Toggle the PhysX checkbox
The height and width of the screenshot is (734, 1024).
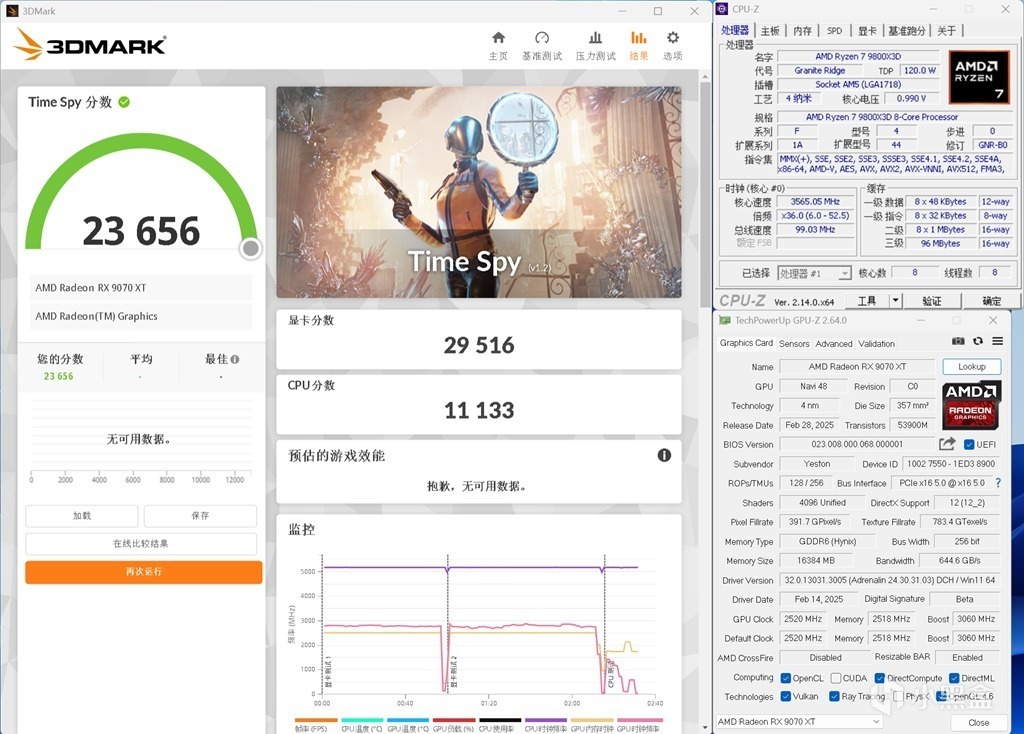click(899, 697)
